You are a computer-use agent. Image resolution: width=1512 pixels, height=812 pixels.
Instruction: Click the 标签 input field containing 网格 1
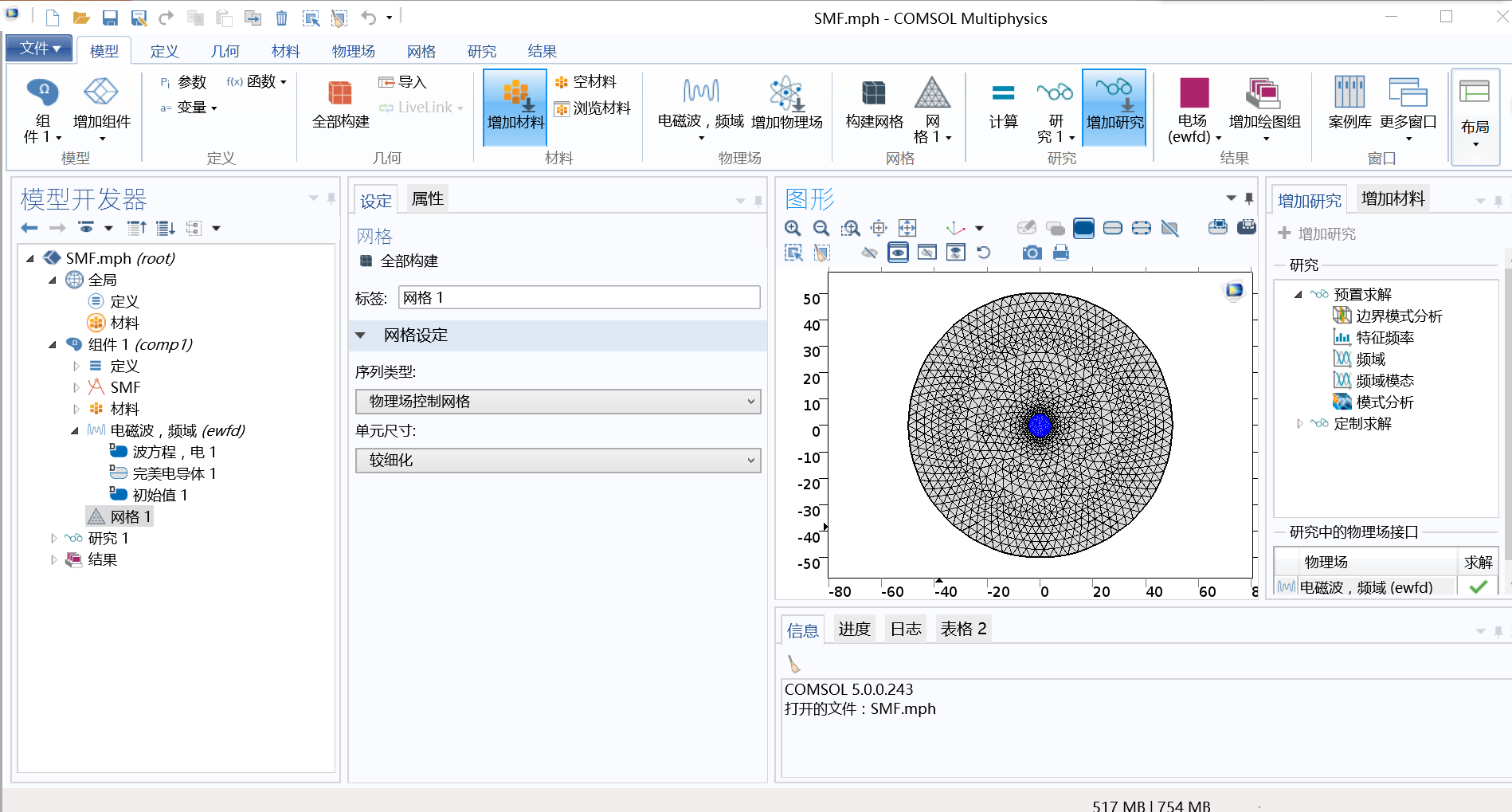coord(578,298)
